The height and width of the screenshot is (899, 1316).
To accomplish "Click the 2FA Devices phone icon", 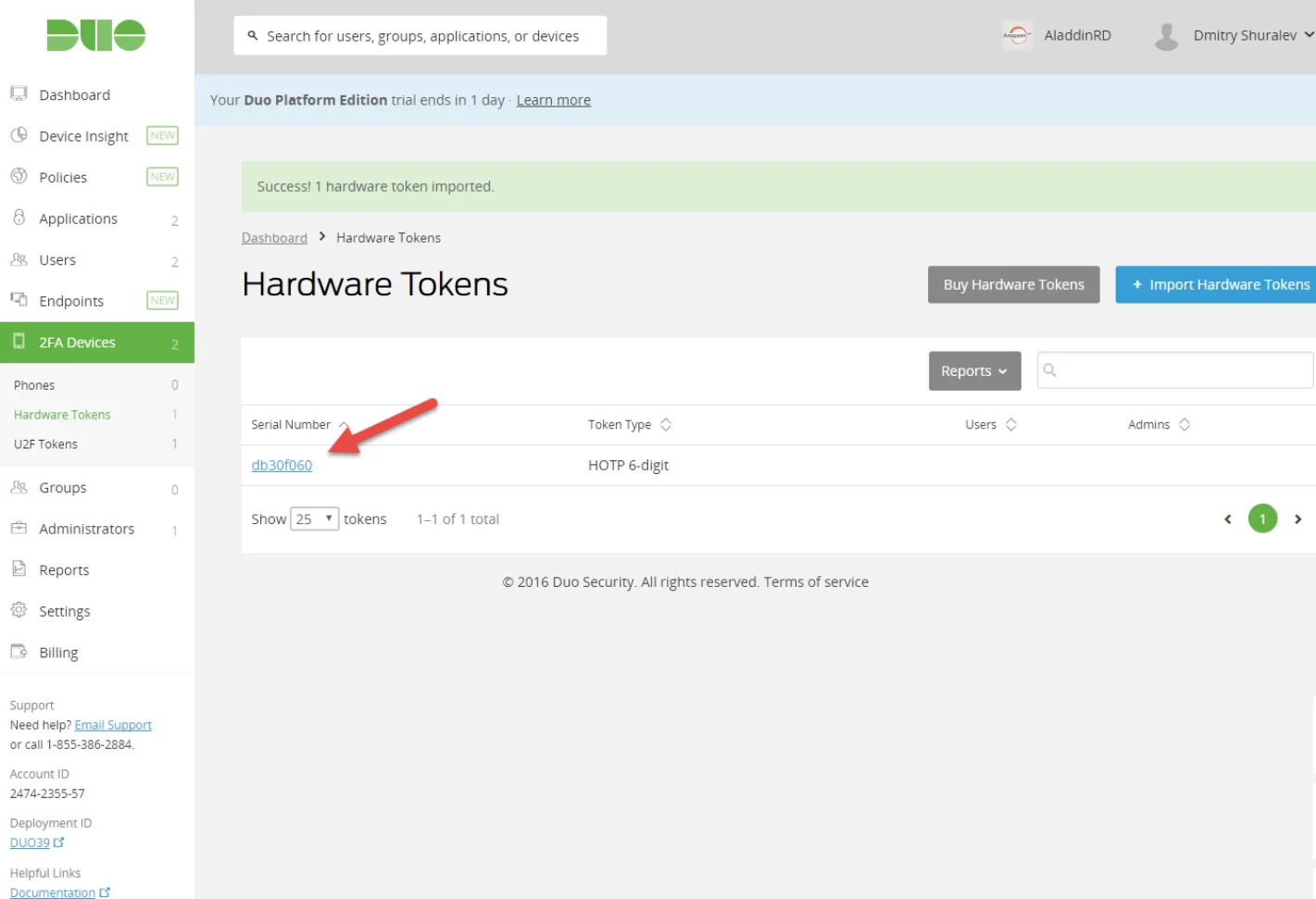I will tap(19, 342).
